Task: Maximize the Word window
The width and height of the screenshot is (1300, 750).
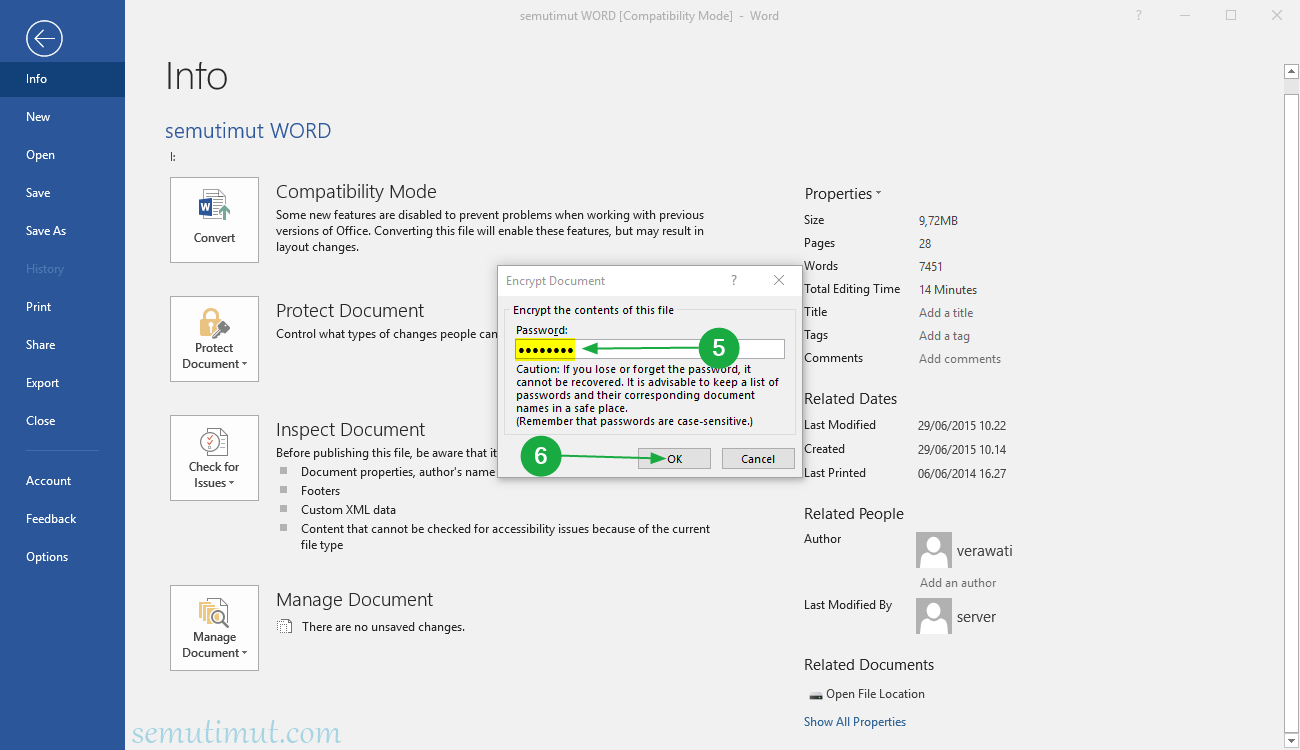Action: pyautogui.click(x=1231, y=15)
